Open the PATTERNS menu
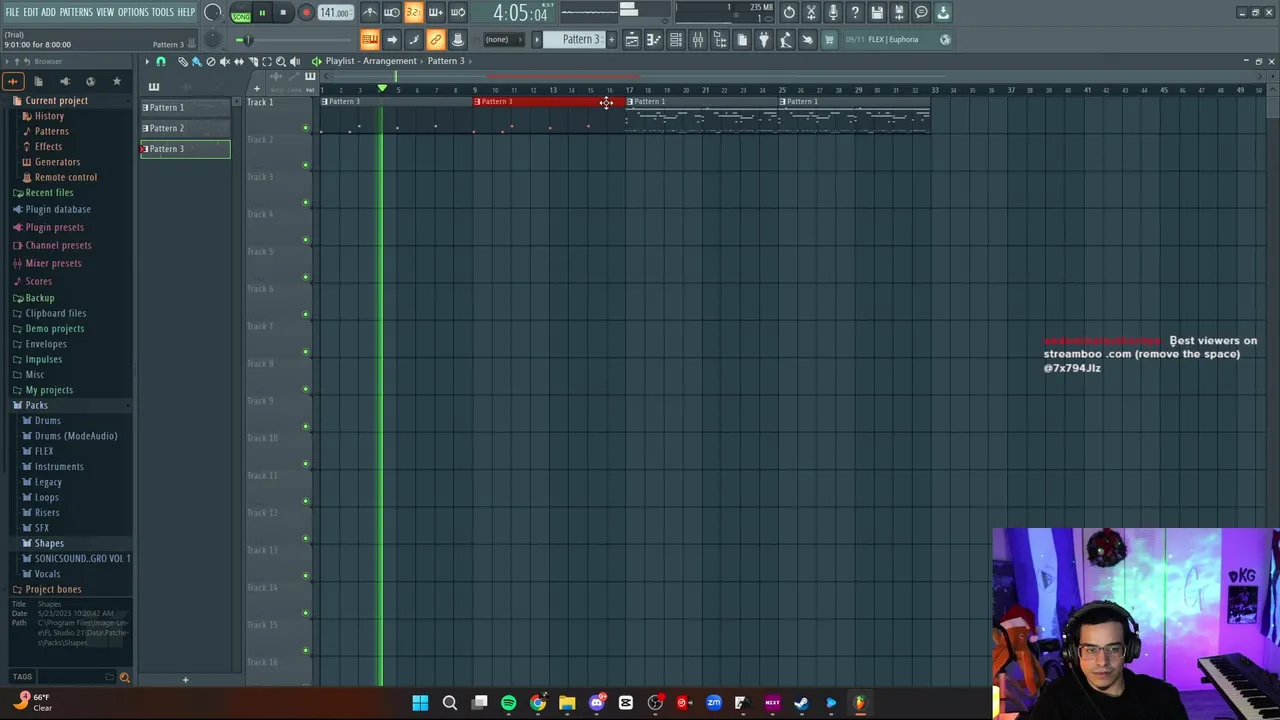The height and width of the screenshot is (720, 1280). [x=76, y=12]
